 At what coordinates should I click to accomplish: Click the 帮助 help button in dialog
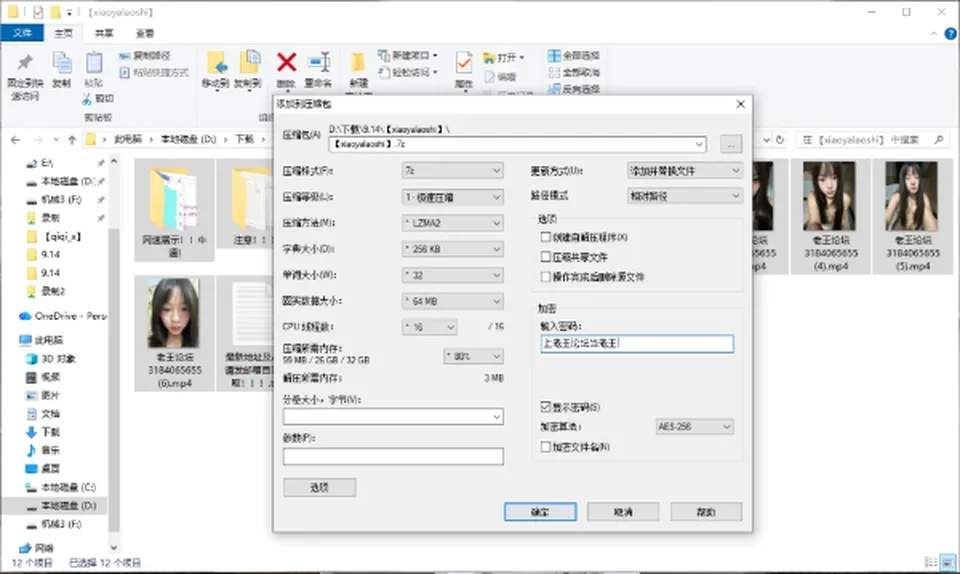point(706,512)
